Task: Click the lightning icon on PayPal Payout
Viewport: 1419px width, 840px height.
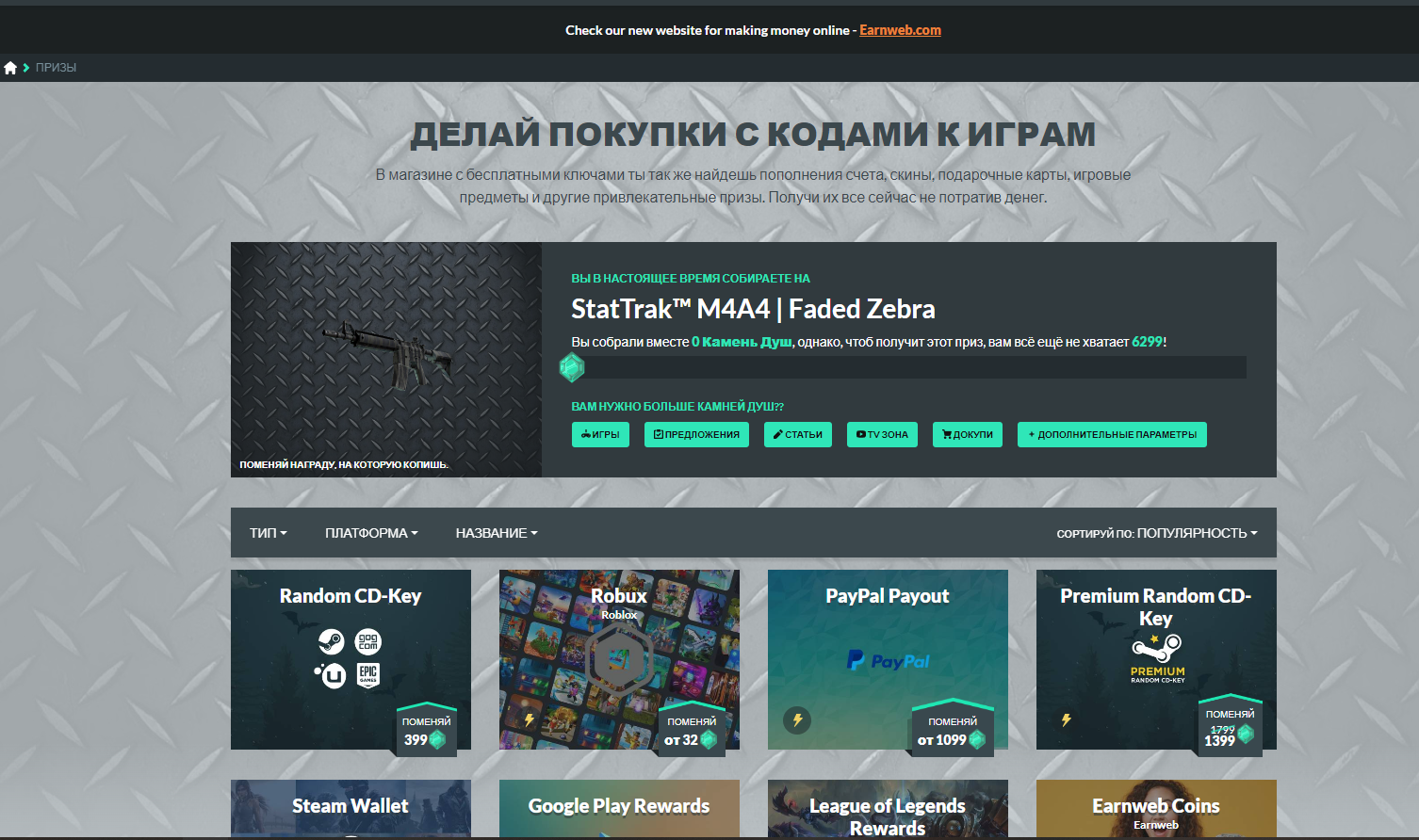Action: [797, 720]
